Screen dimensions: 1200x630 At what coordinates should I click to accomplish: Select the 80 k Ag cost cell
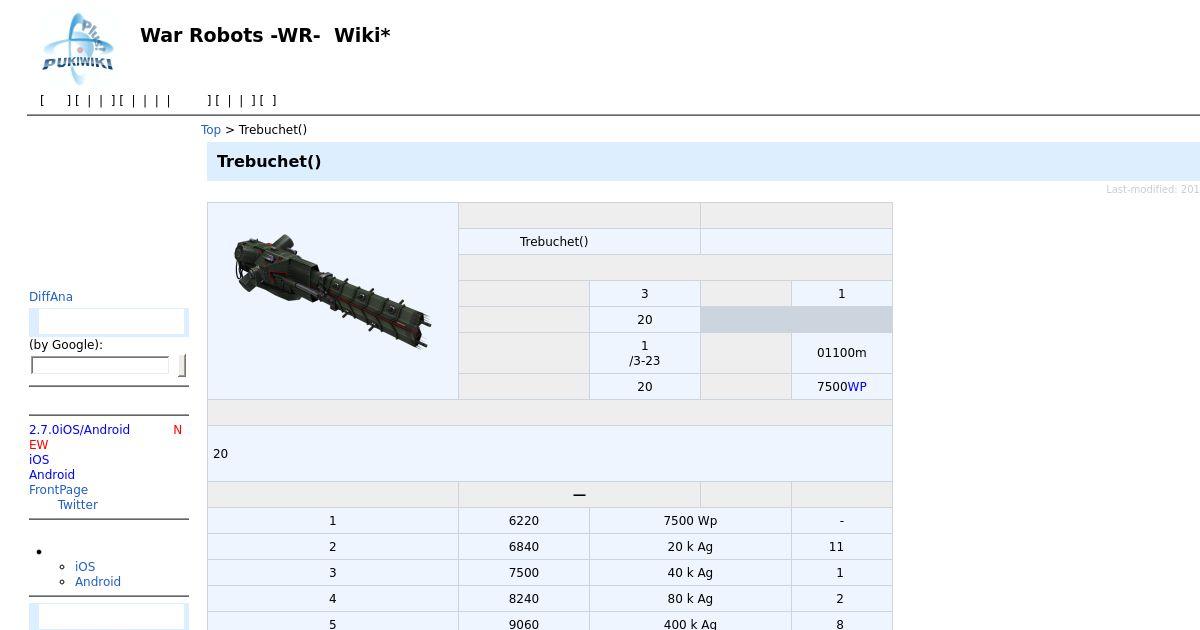coord(690,599)
